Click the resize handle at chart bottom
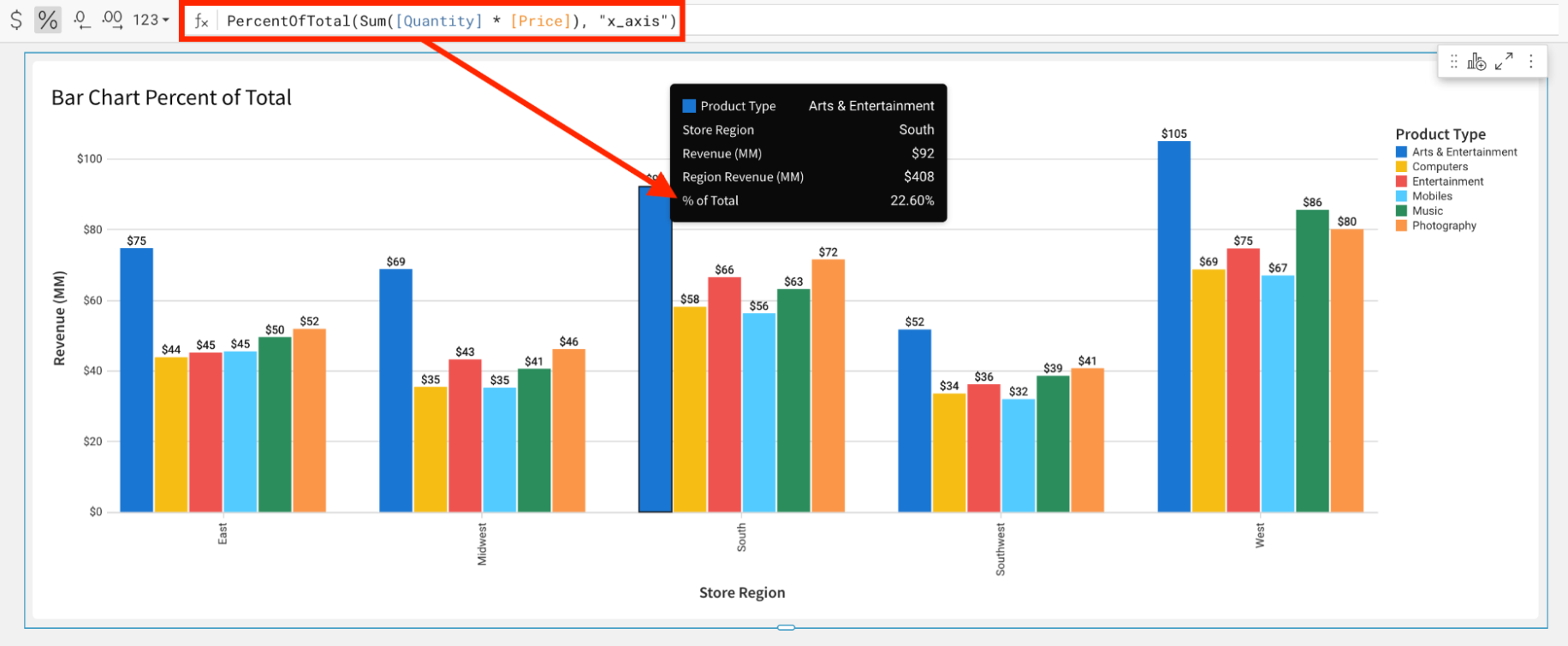This screenshot has height=646, width=1568. (x=786, y=627)
